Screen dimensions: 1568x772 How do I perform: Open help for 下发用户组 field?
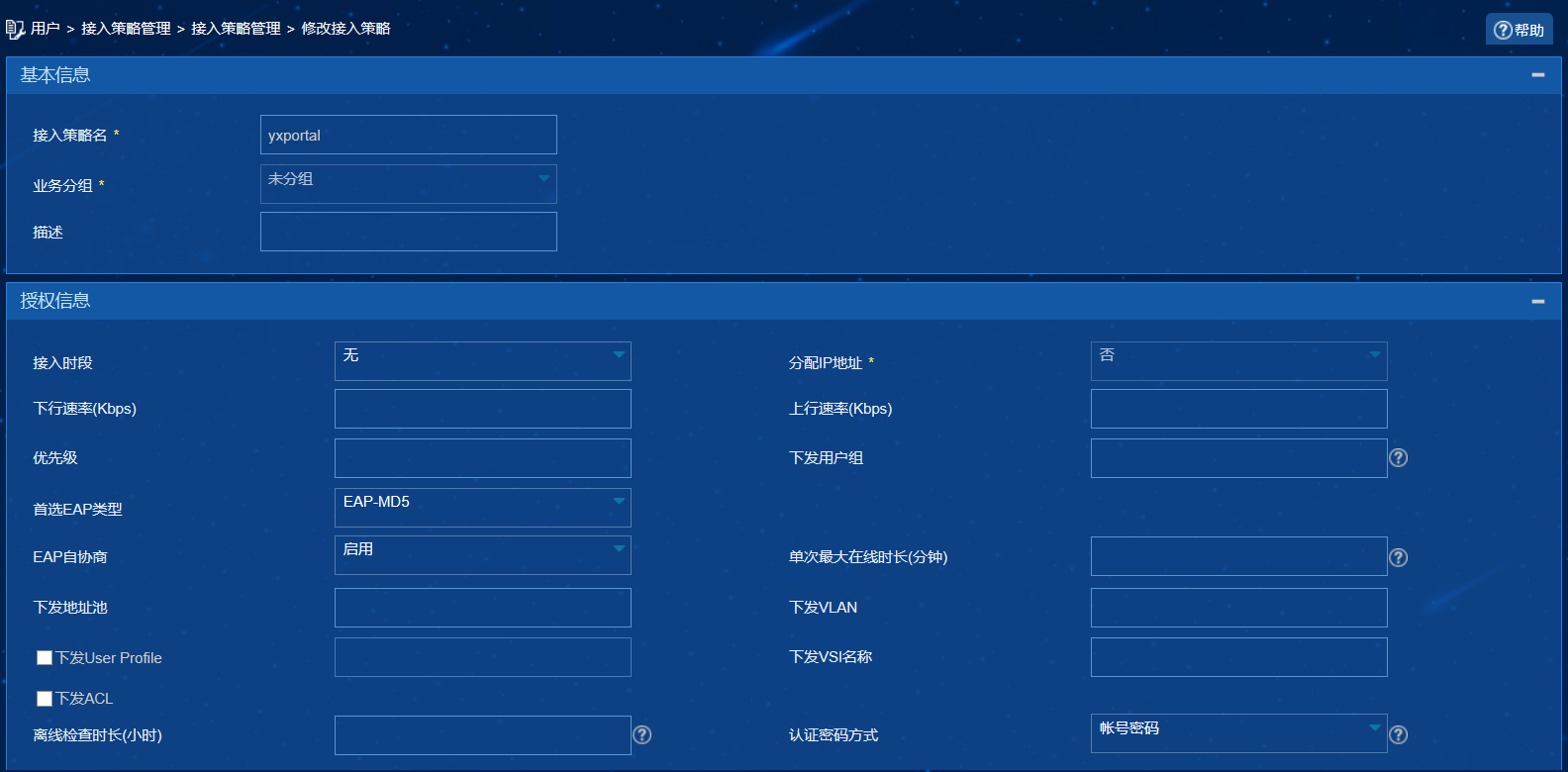pos(1399,457)
